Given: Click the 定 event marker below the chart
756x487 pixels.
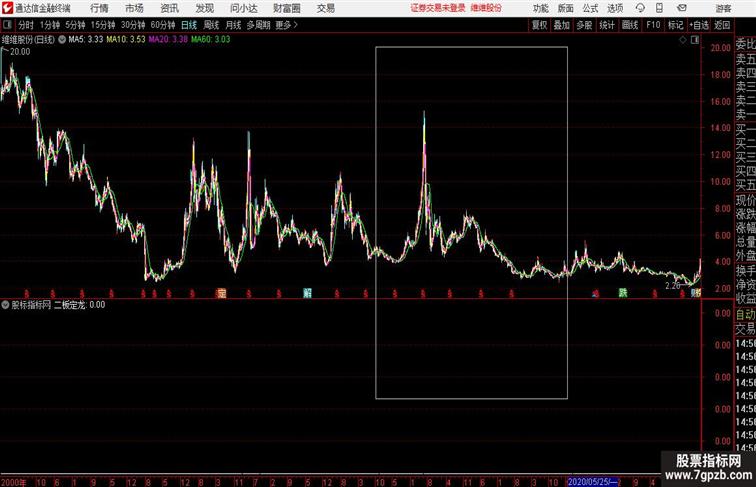Looking at the screenshot, I should pyautogui.click(x=222, y=293).
